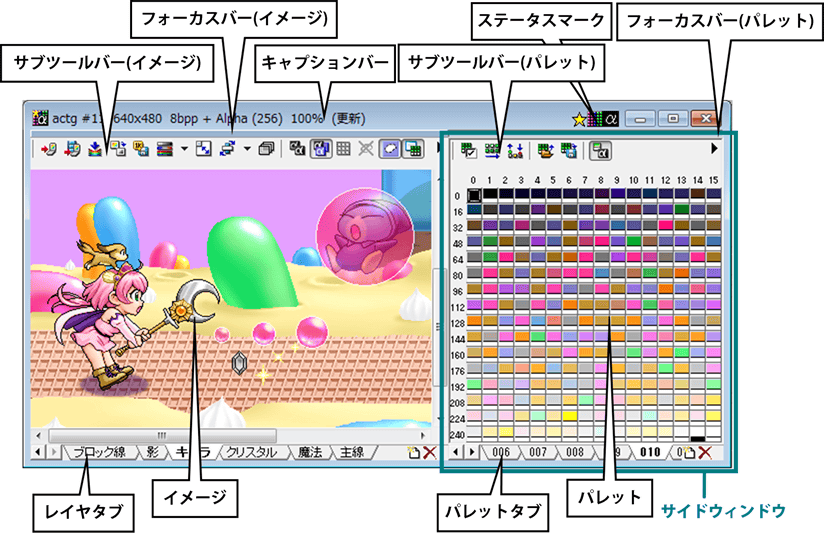824x533 pixels.
Task: Click the gray crystal gem in the image
Action: (x=239, y=363)
